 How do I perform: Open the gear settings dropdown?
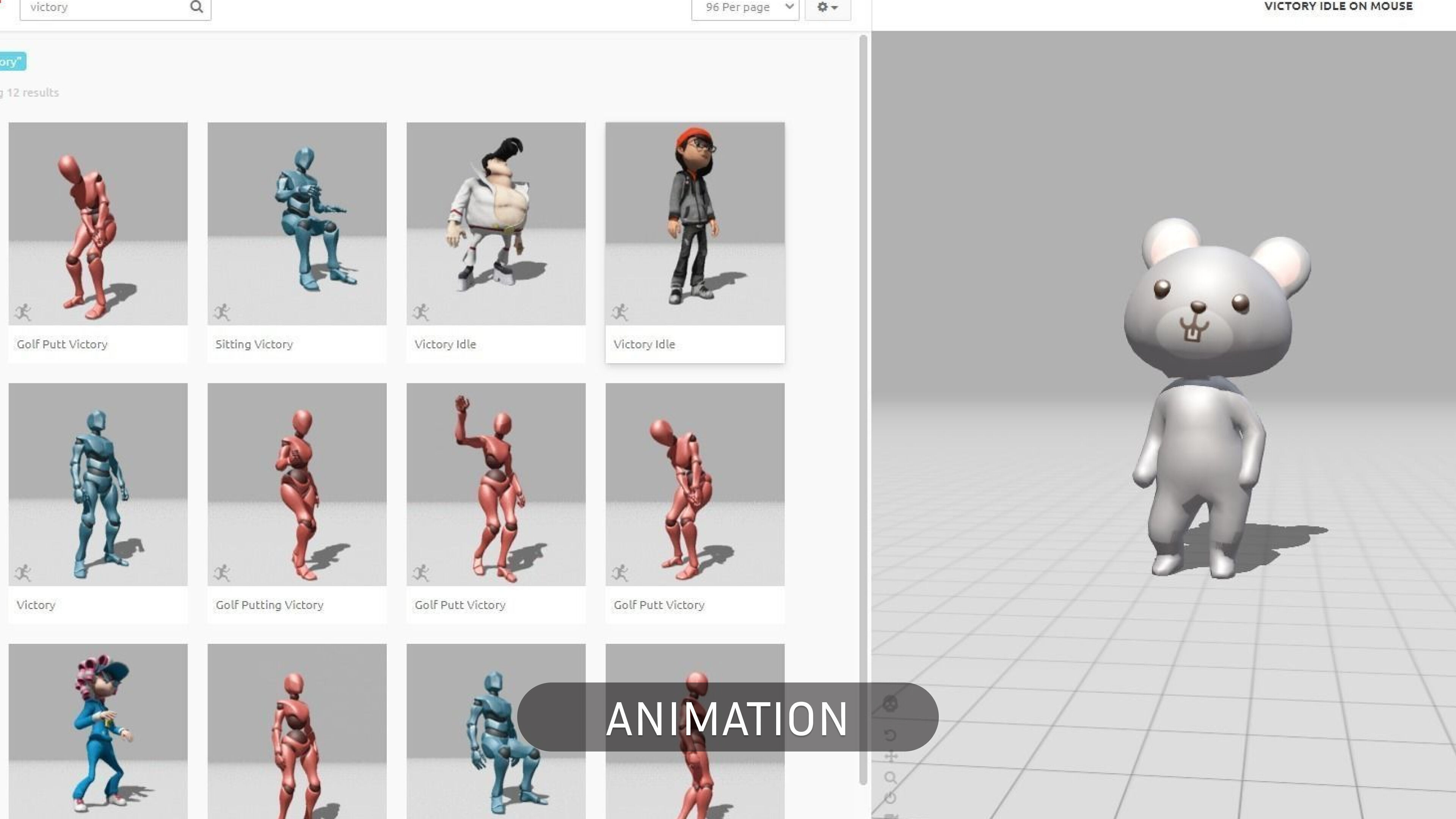tap(827, 7)
